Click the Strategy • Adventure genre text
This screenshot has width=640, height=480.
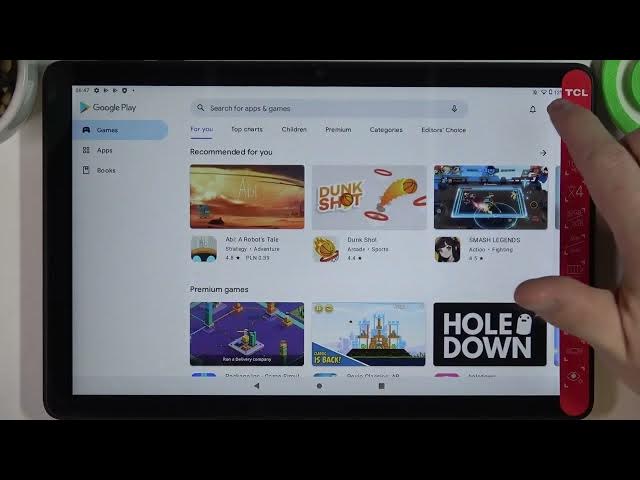click(x=252, y=249)
